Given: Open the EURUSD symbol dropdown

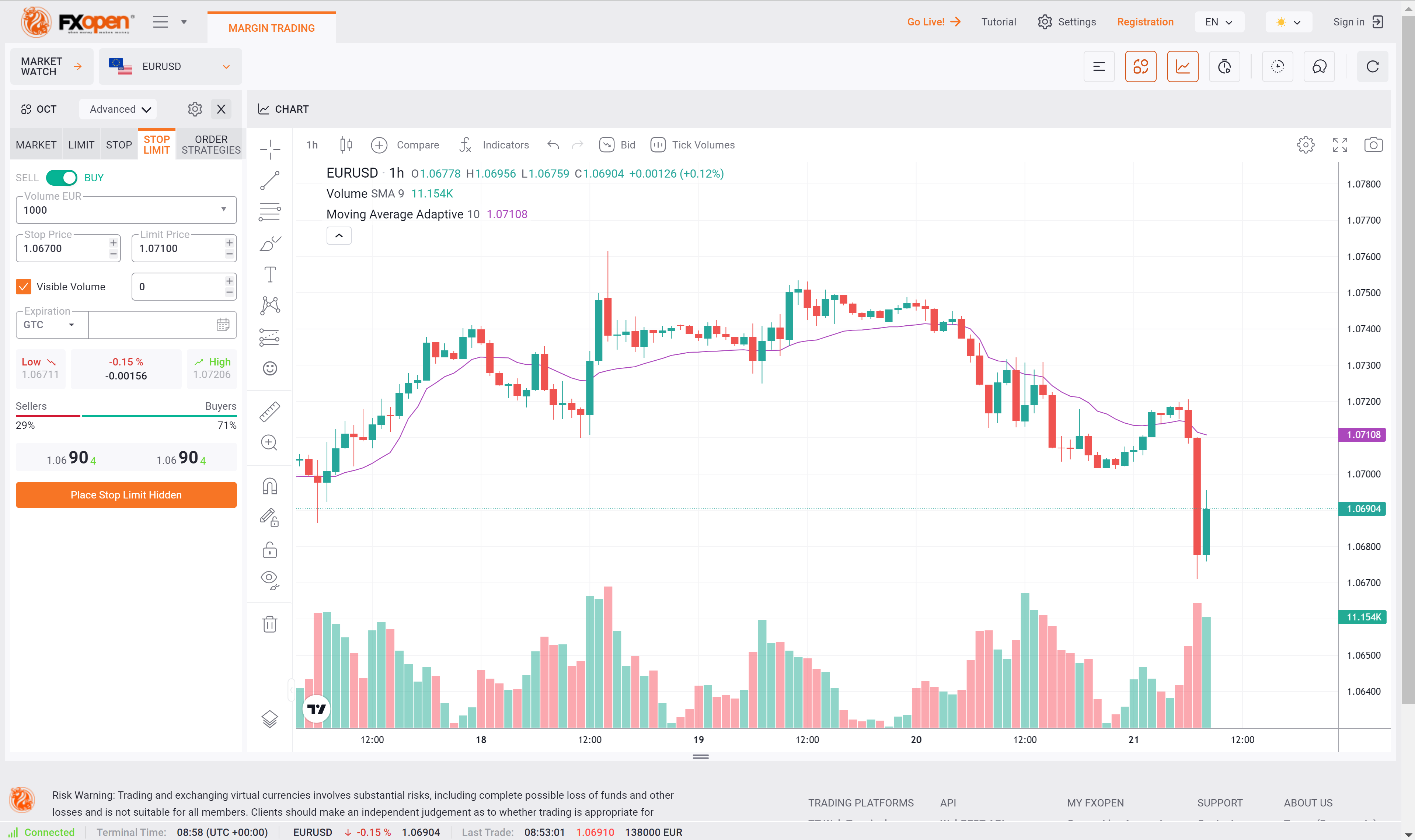Looking at the screenshot, I should [170, 67].
